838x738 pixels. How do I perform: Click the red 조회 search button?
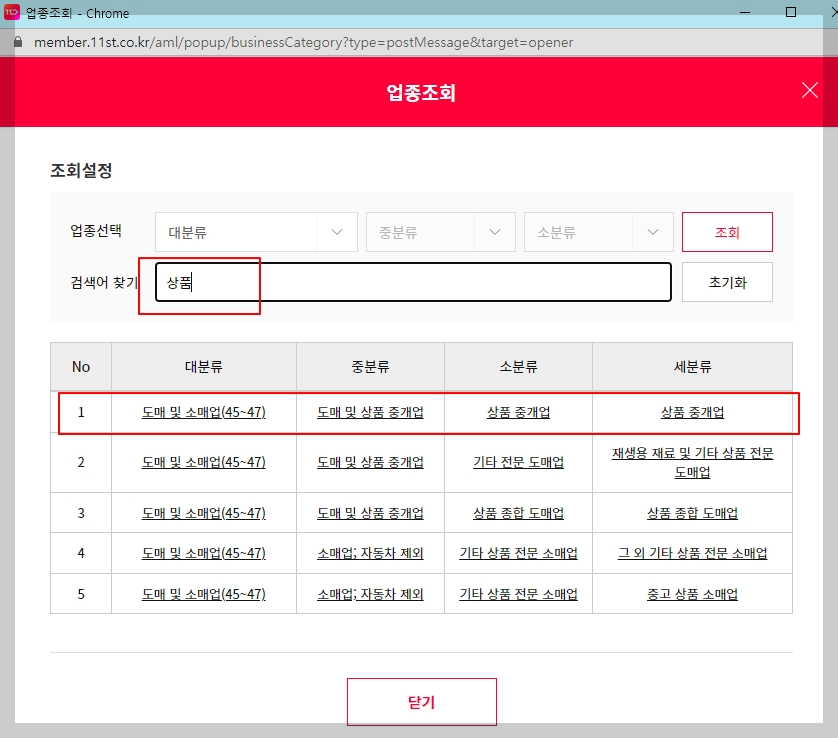(727, 232)
